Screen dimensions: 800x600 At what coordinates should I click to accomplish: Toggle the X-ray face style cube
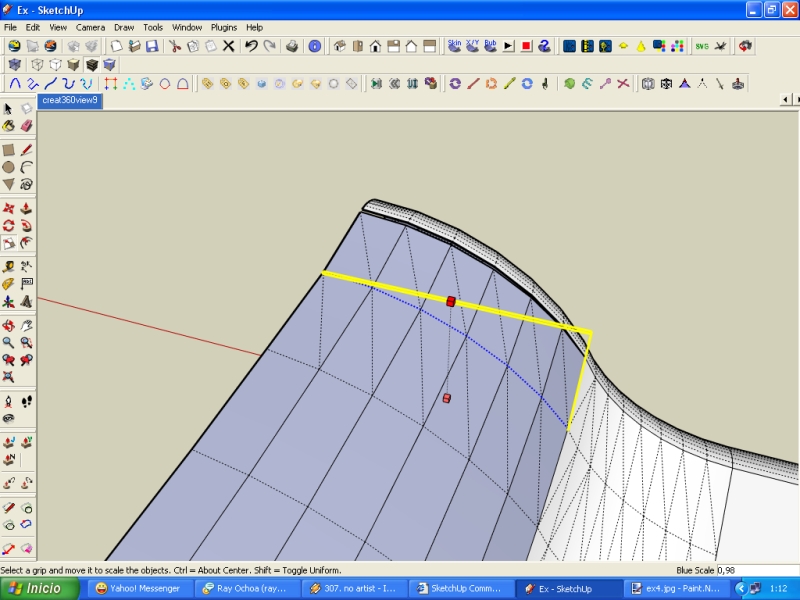[x=15, y=65]
